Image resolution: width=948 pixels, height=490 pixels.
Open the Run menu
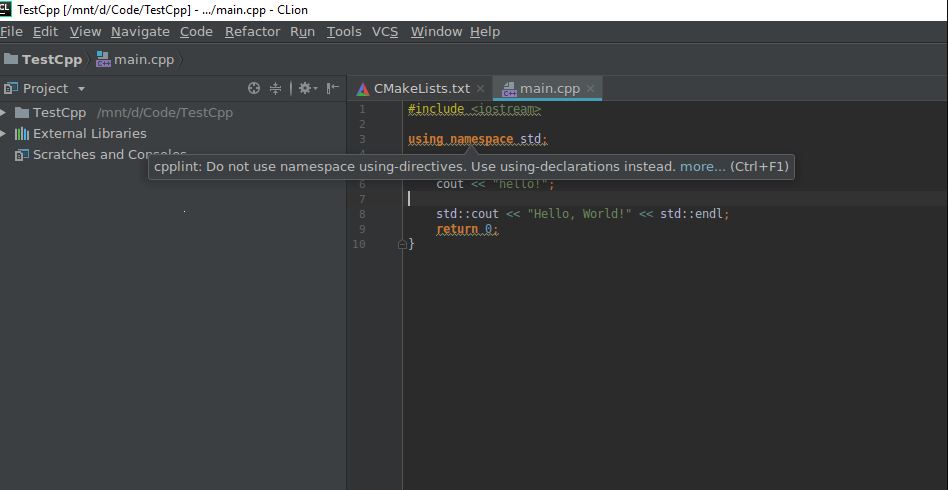(x=302, y=31)
